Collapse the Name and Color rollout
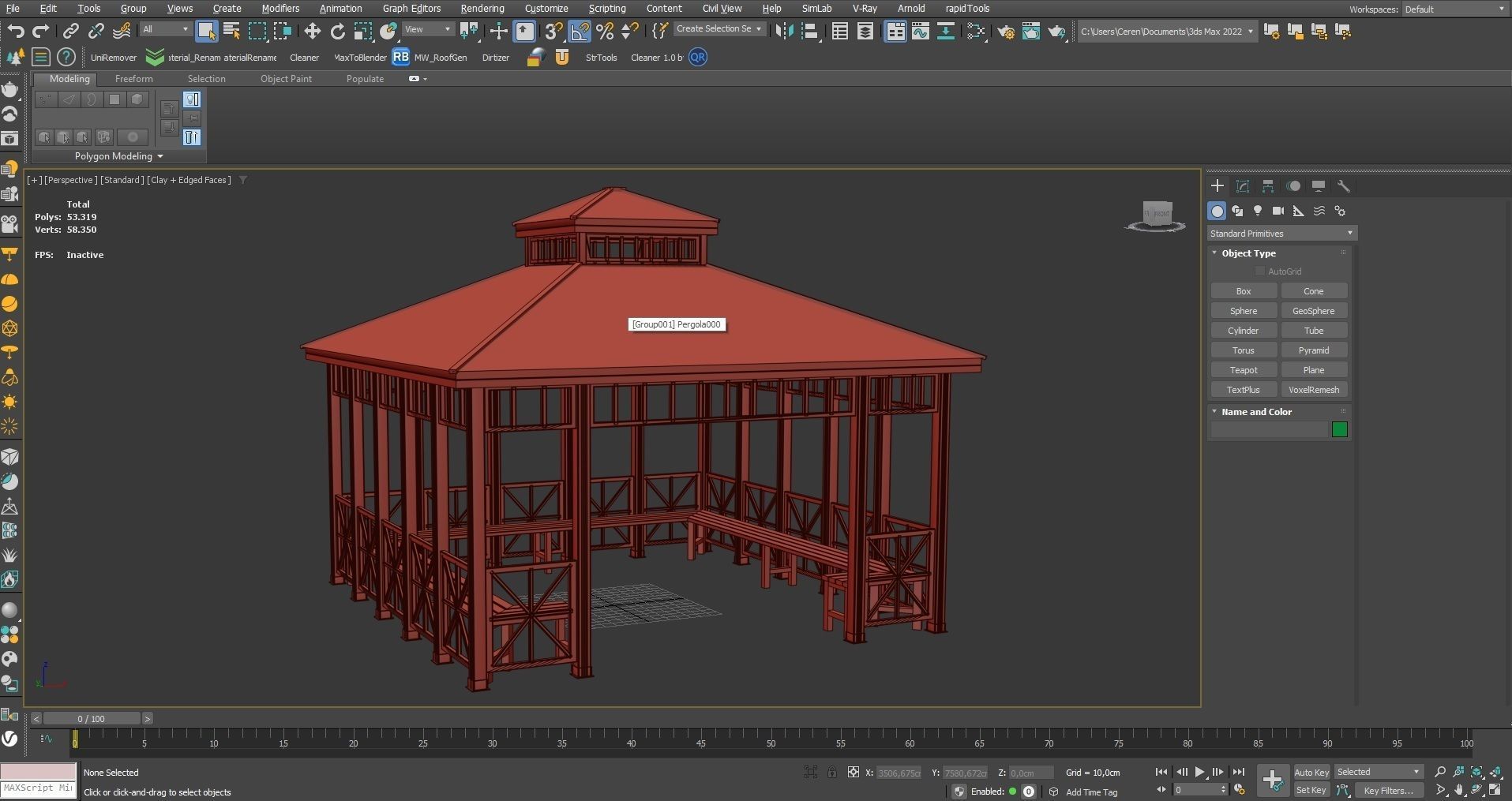1512x801 pixels. pos(1214,411)
